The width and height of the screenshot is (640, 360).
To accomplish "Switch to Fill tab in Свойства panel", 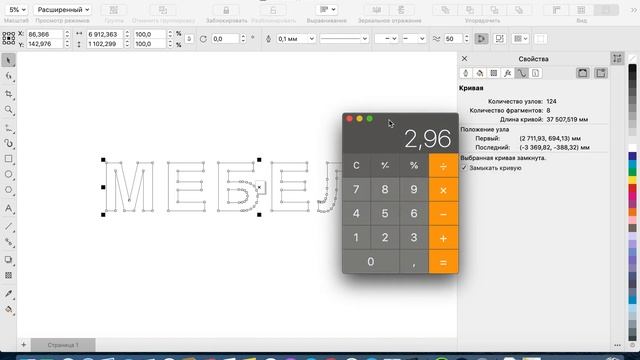I will pyautogui.click(x=480, y=73).
